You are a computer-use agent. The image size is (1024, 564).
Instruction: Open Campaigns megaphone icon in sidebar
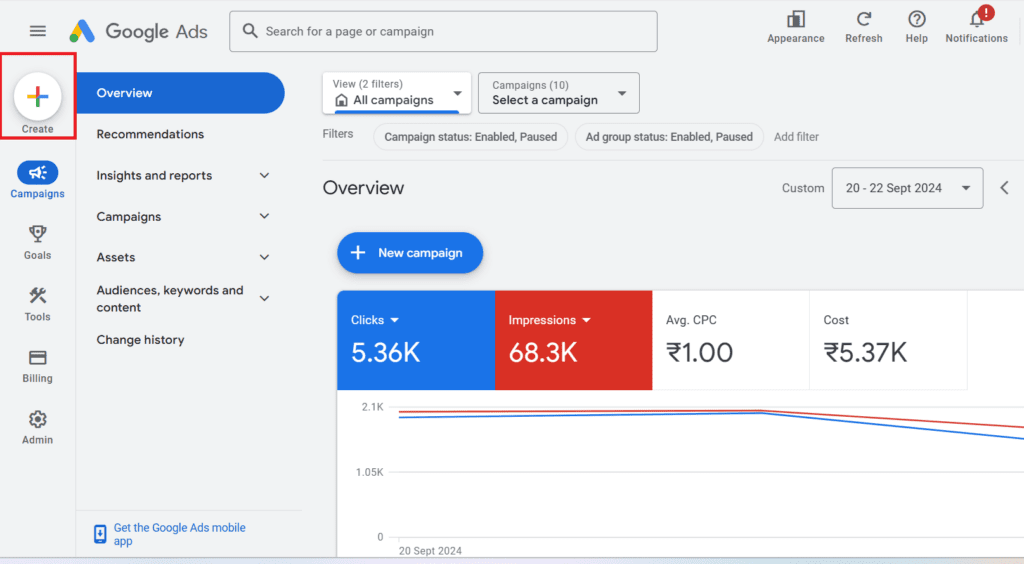(x=37, y=173)
